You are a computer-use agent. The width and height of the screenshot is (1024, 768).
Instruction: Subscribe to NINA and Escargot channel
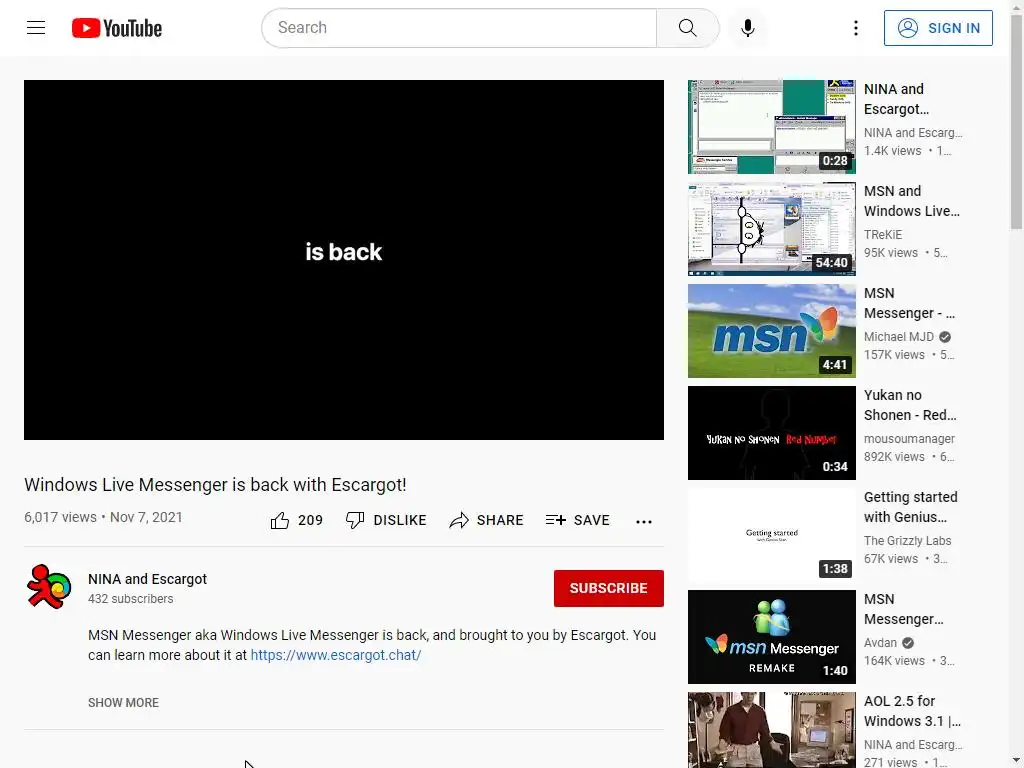pyautogui.click(x=609, y=588)
